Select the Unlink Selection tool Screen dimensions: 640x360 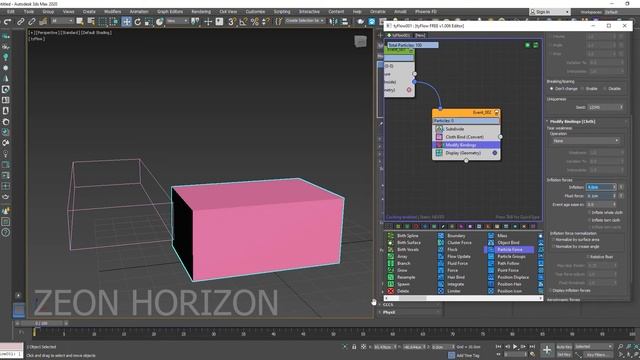31,22
